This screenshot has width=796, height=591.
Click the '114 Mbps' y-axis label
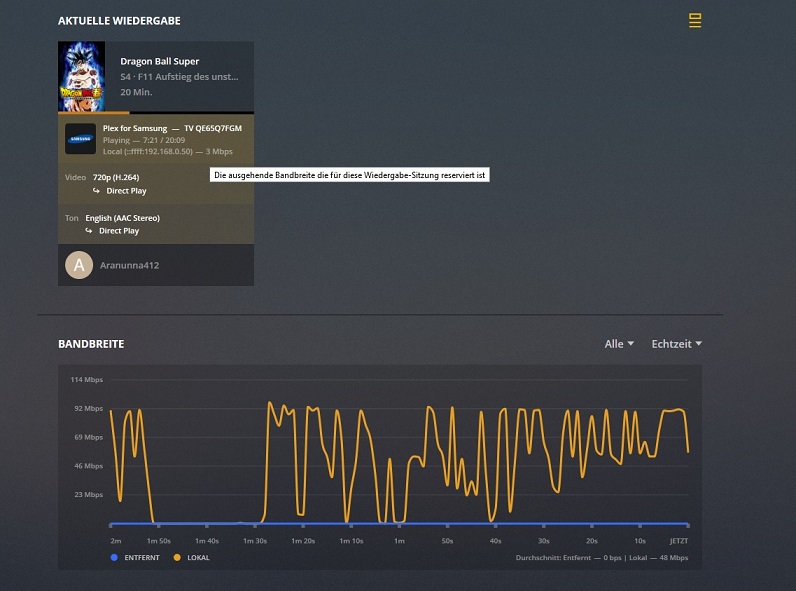(87, 379)
